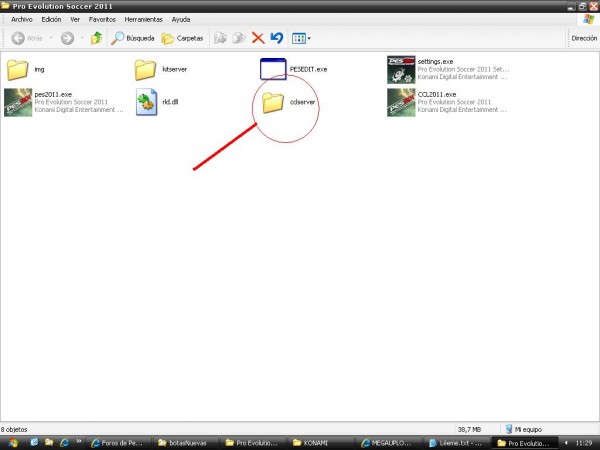Open the Herramientas menu
Image resolution: width=600 pixels, height=450 pixels.
click(x=143, y=19)
